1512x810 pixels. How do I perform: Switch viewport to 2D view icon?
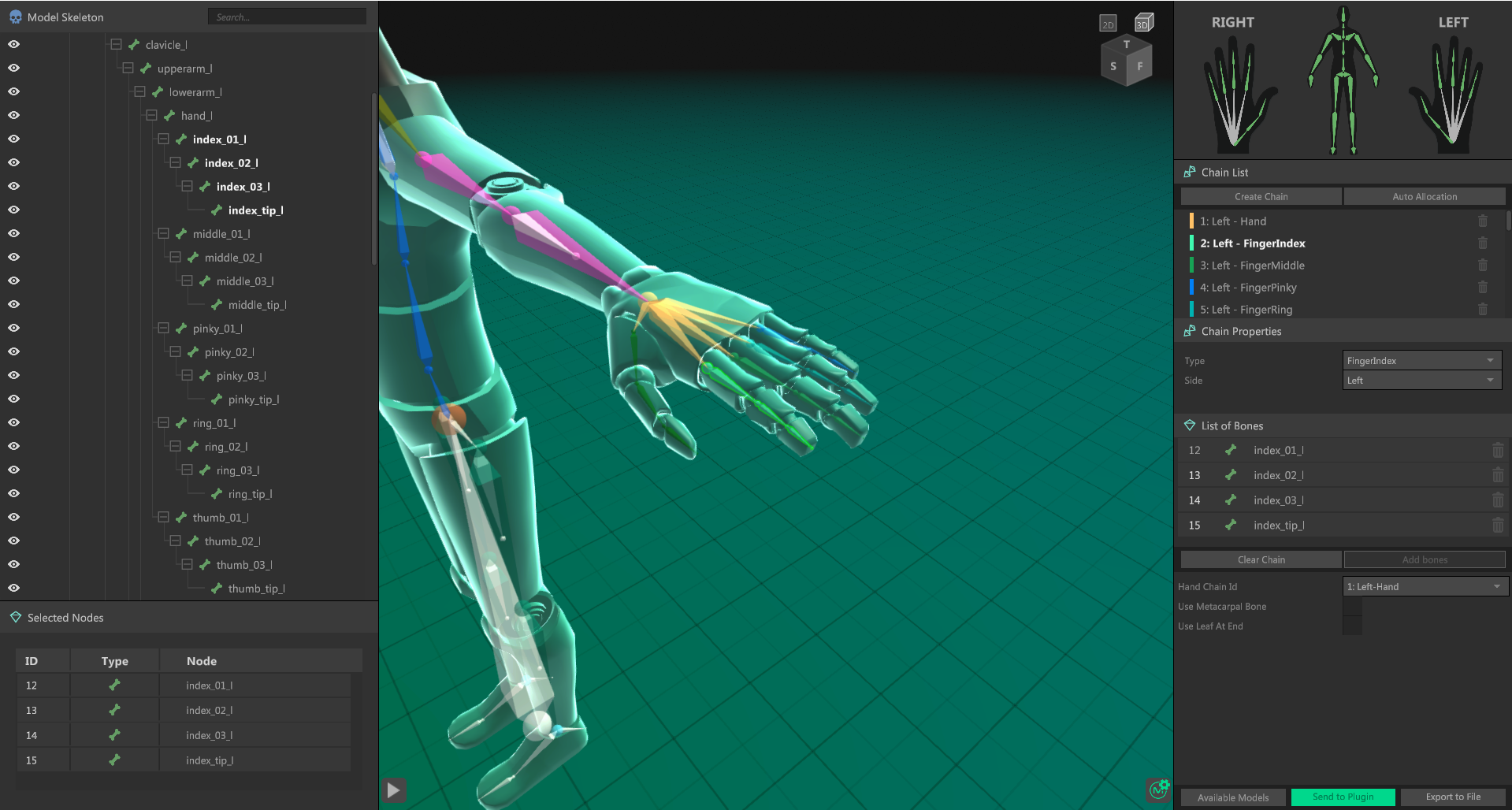[x=1108, y=24]
